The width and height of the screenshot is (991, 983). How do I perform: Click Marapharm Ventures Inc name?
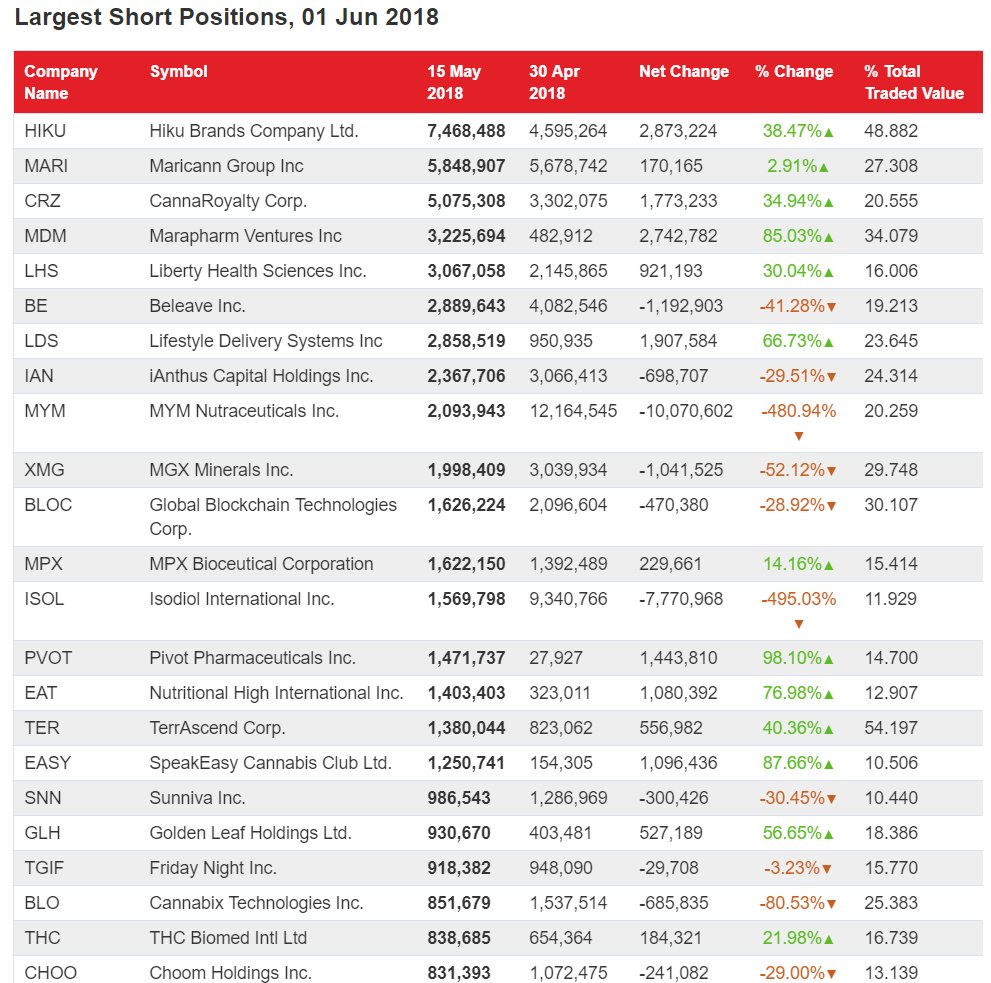pyautogui.click(x=245, y=236)
